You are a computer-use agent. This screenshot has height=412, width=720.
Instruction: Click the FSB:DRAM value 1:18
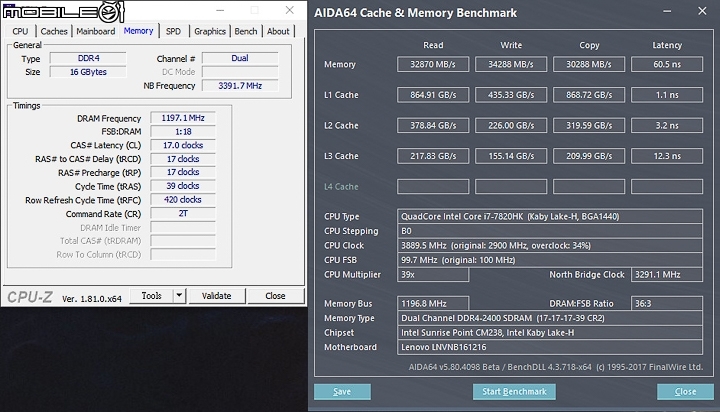tap(183, 132)
